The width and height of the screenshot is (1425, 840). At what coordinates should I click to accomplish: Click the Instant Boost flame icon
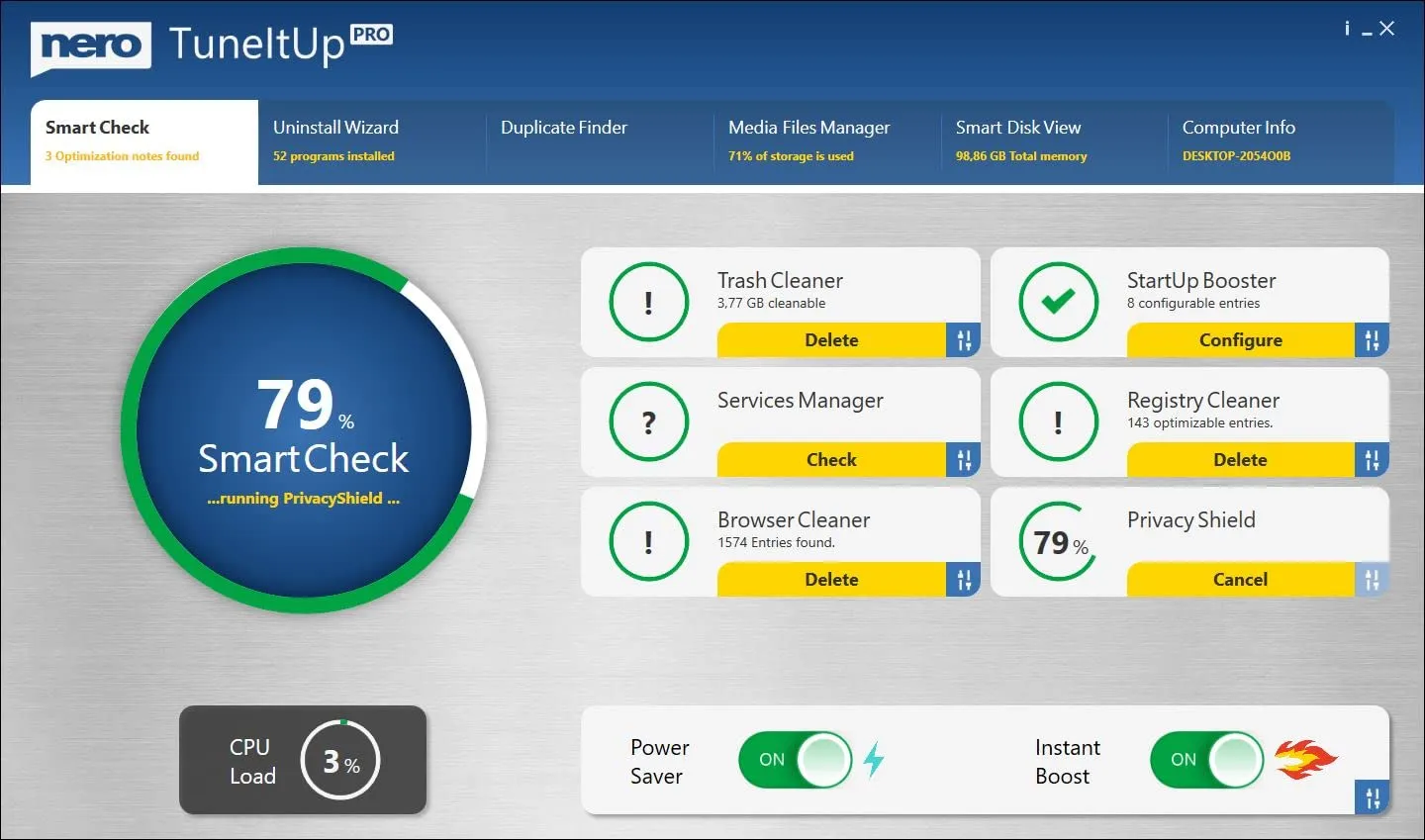1304,760
